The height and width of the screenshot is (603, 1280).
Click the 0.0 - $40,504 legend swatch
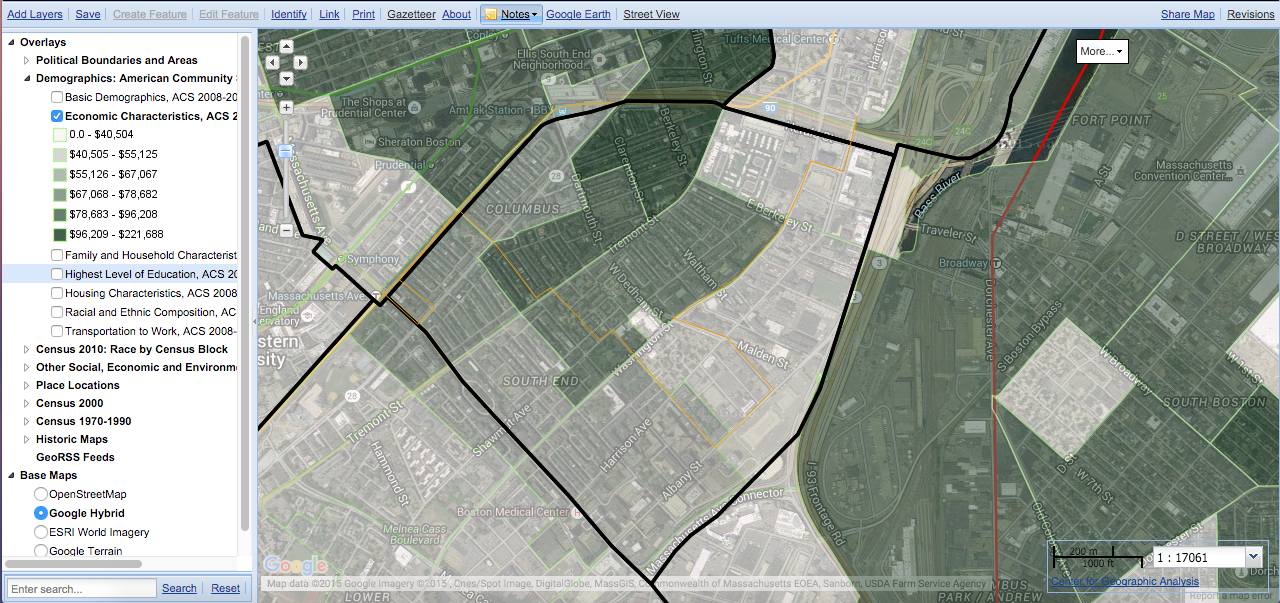(59, 134)
